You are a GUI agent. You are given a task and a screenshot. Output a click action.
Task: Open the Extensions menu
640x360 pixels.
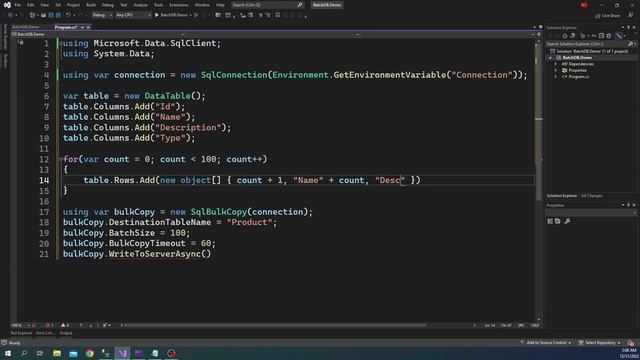(x=179, y=5)
